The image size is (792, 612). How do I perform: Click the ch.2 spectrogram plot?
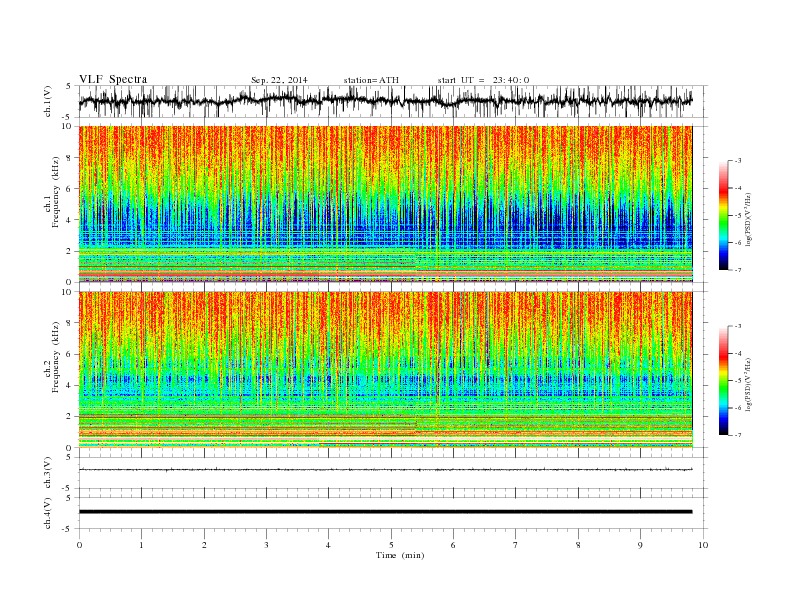(x=385, y=370)
